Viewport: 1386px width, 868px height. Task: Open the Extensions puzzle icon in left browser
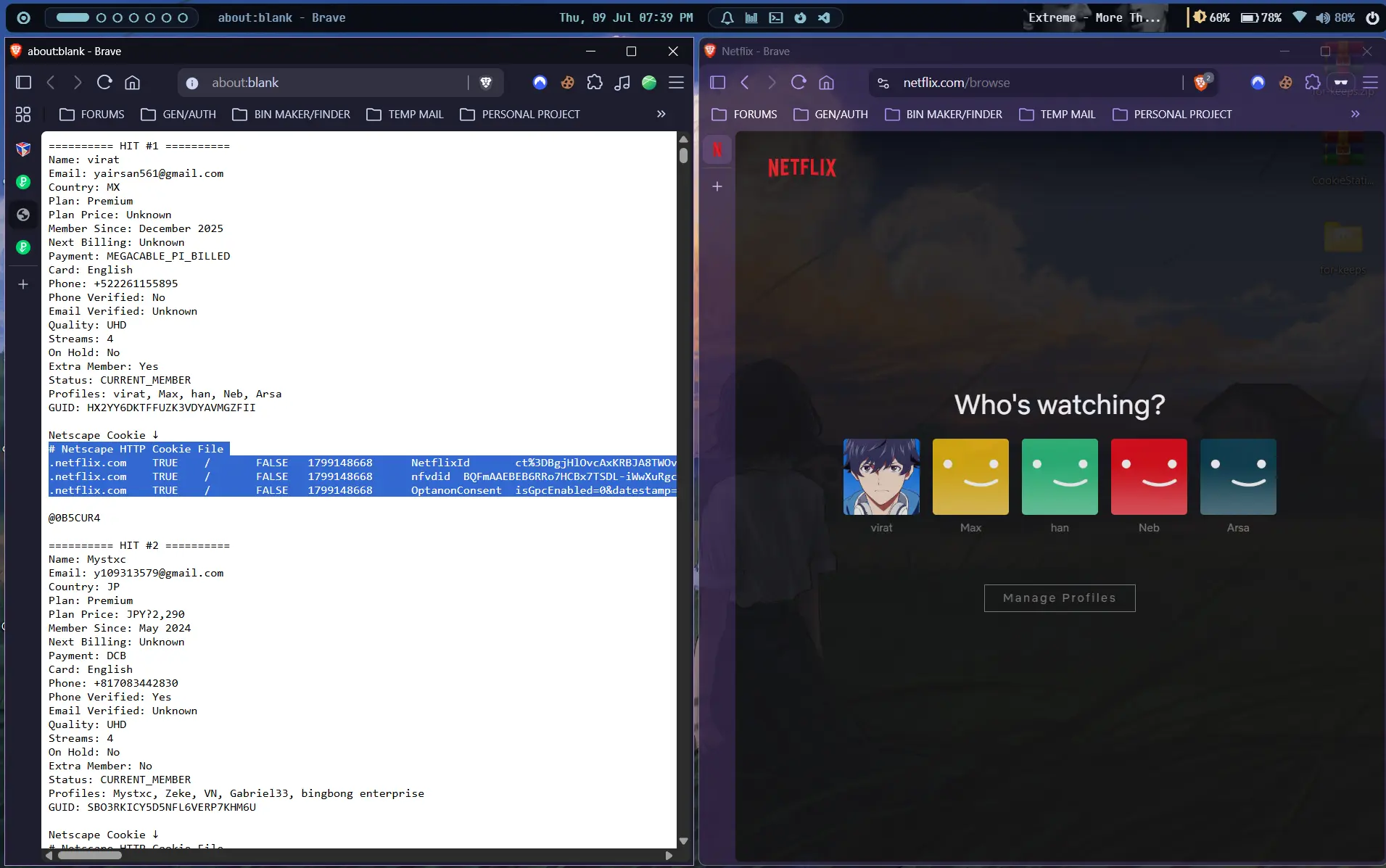point(595,83)
